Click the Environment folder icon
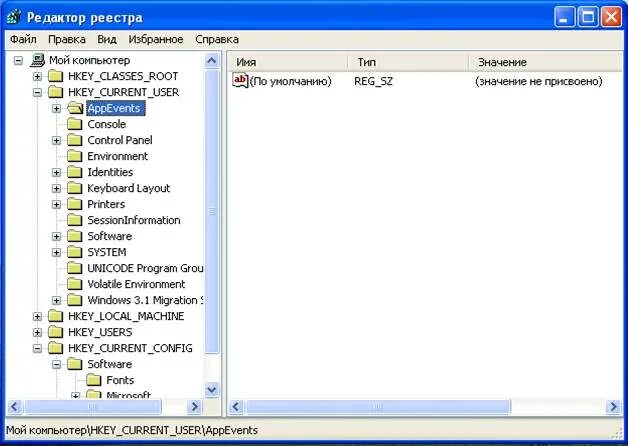628x446 pixels. 74,156
